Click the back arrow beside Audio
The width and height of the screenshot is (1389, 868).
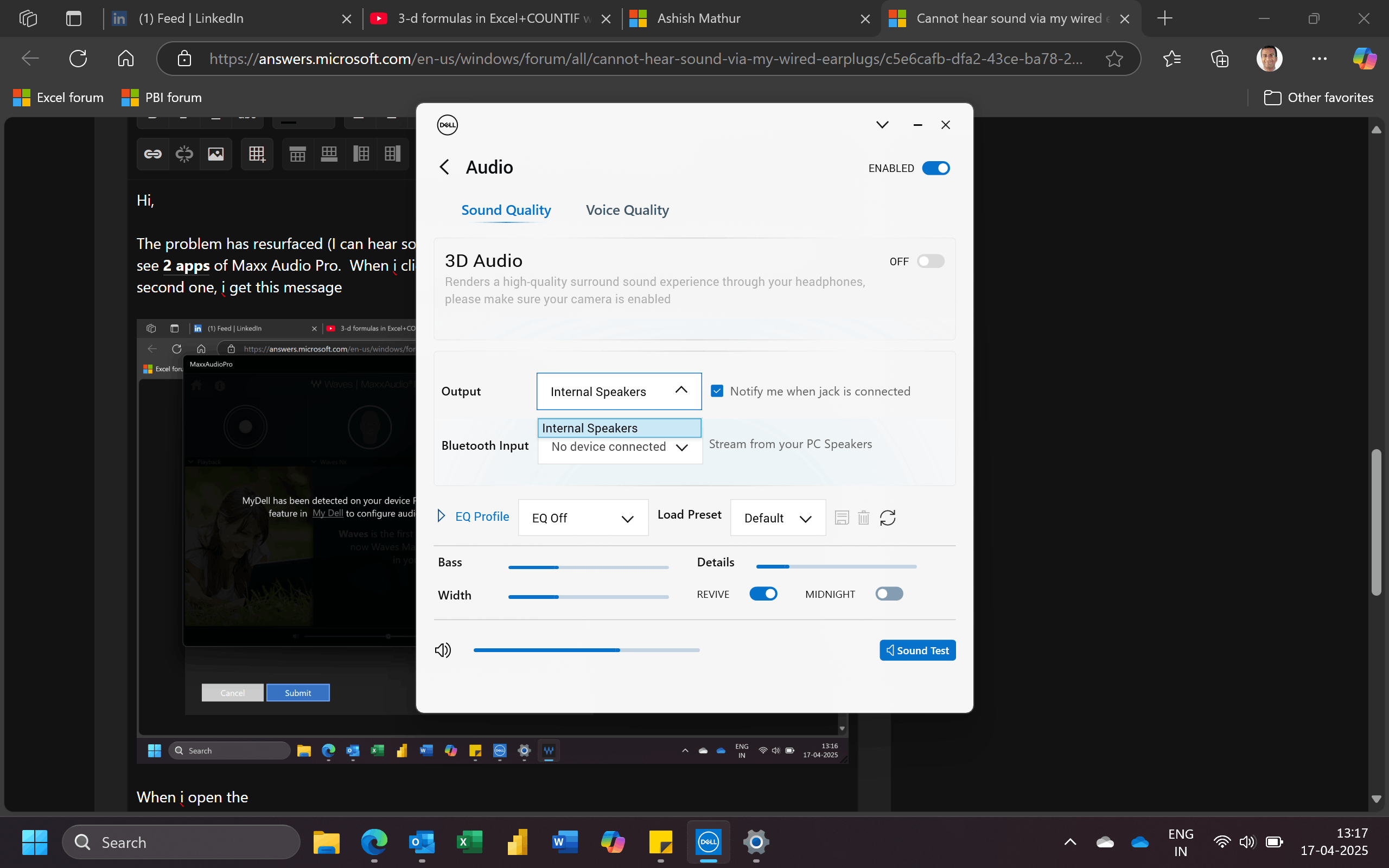444,167
